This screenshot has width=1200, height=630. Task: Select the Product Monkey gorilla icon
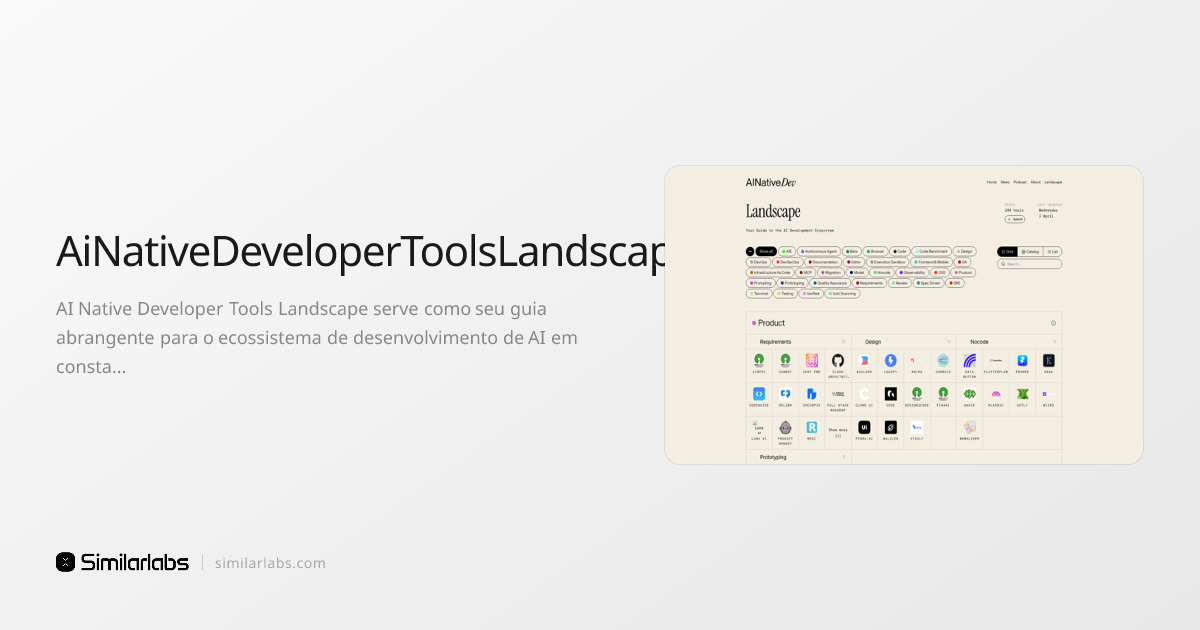[785, 427]
